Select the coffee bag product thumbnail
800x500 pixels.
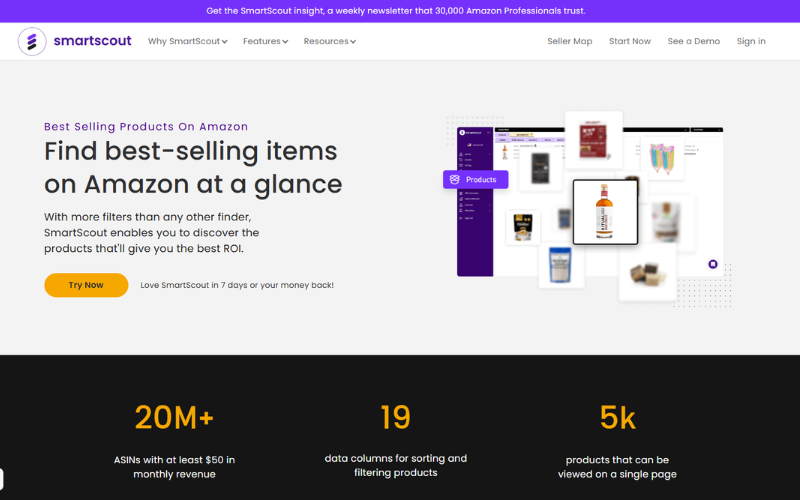522,227
